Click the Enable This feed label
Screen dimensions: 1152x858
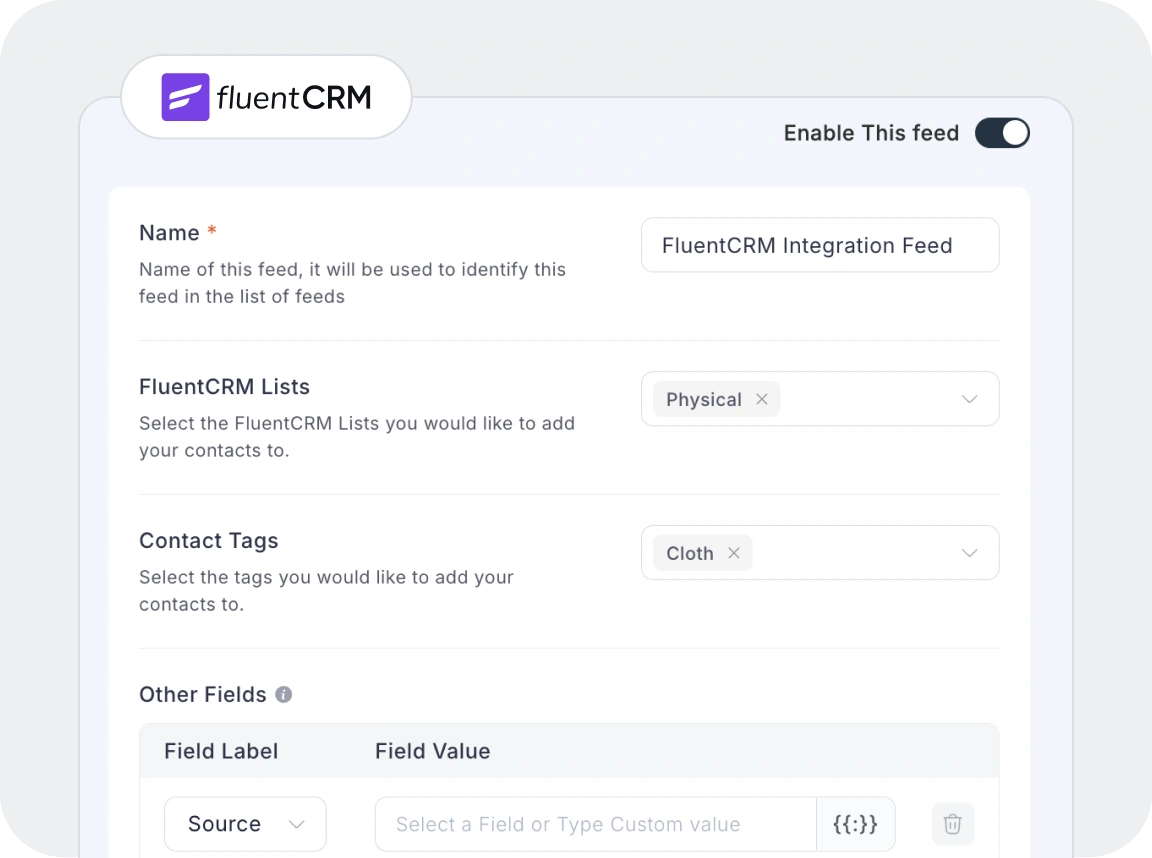coord(871,133)
